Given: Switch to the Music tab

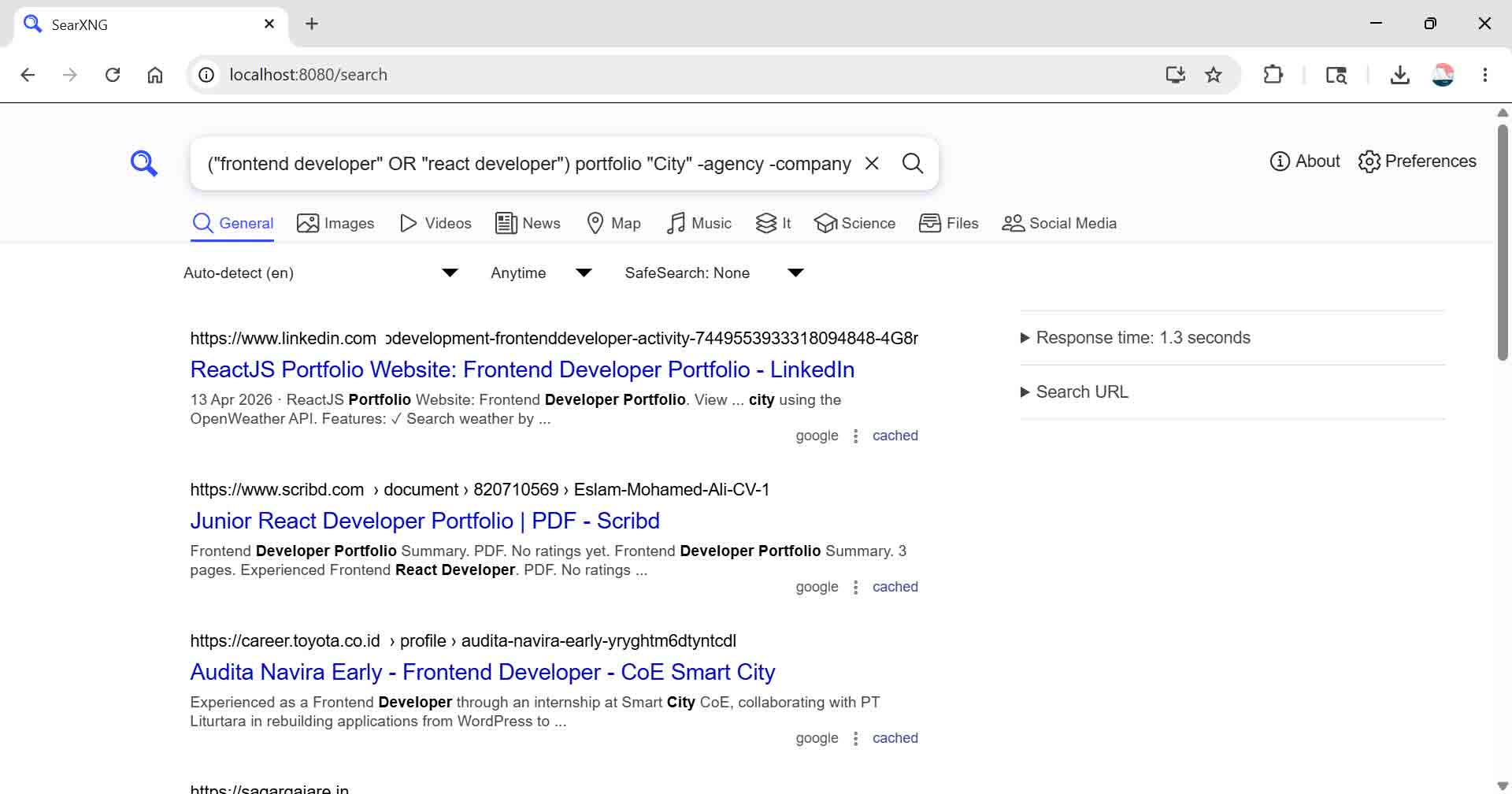Looking at the screenshot, I should [699, 224].
